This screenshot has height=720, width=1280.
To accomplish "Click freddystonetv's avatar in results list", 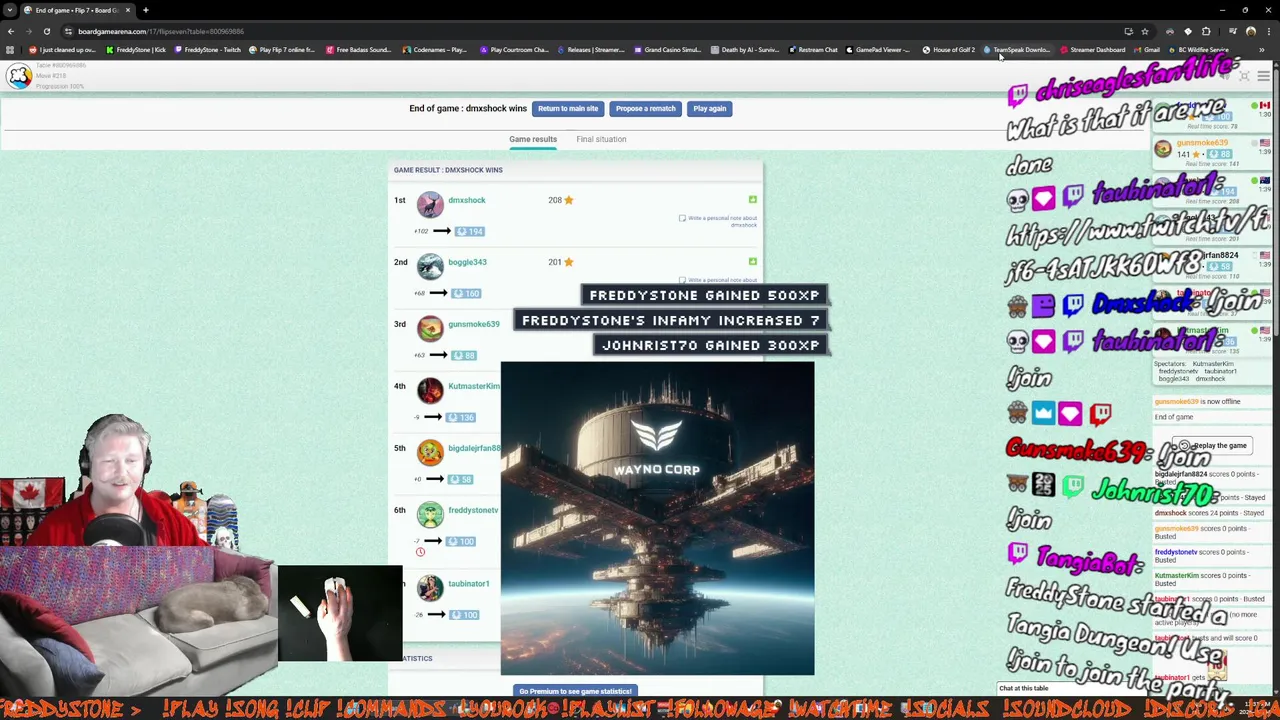I will tap(430, 514).
